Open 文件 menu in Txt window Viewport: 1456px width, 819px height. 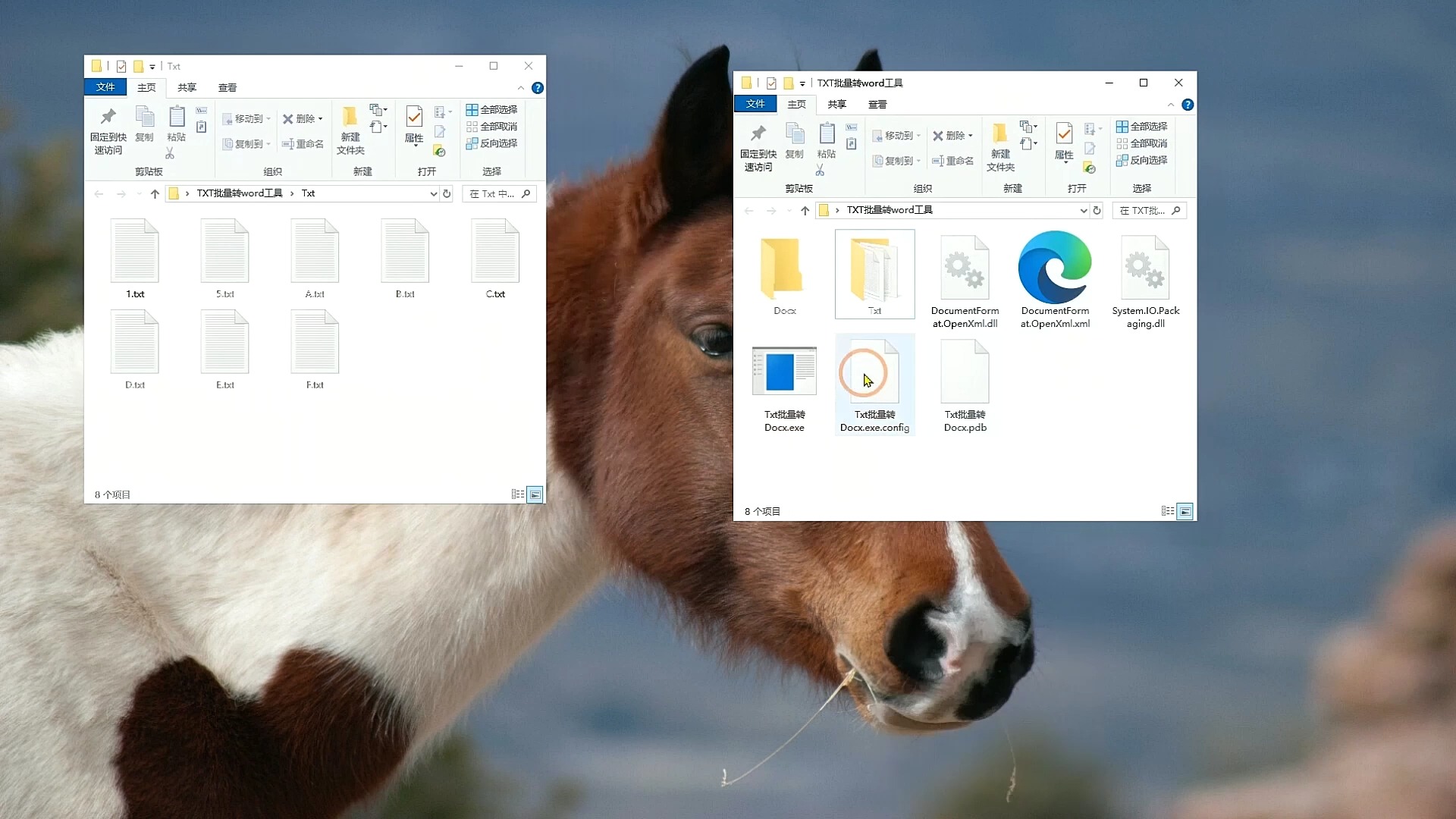105,87
